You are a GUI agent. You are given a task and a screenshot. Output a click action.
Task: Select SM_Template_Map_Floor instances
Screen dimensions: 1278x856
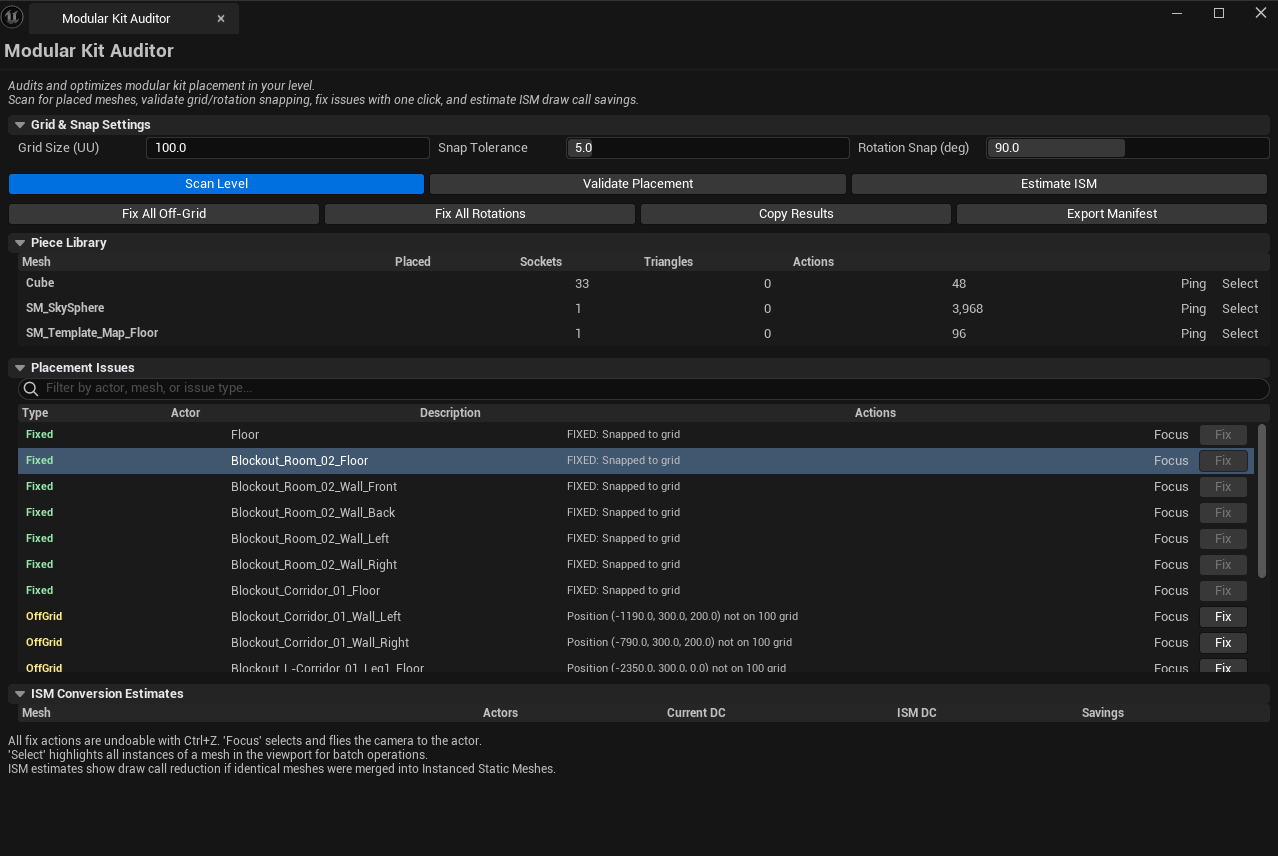(x=1240, y=334)
